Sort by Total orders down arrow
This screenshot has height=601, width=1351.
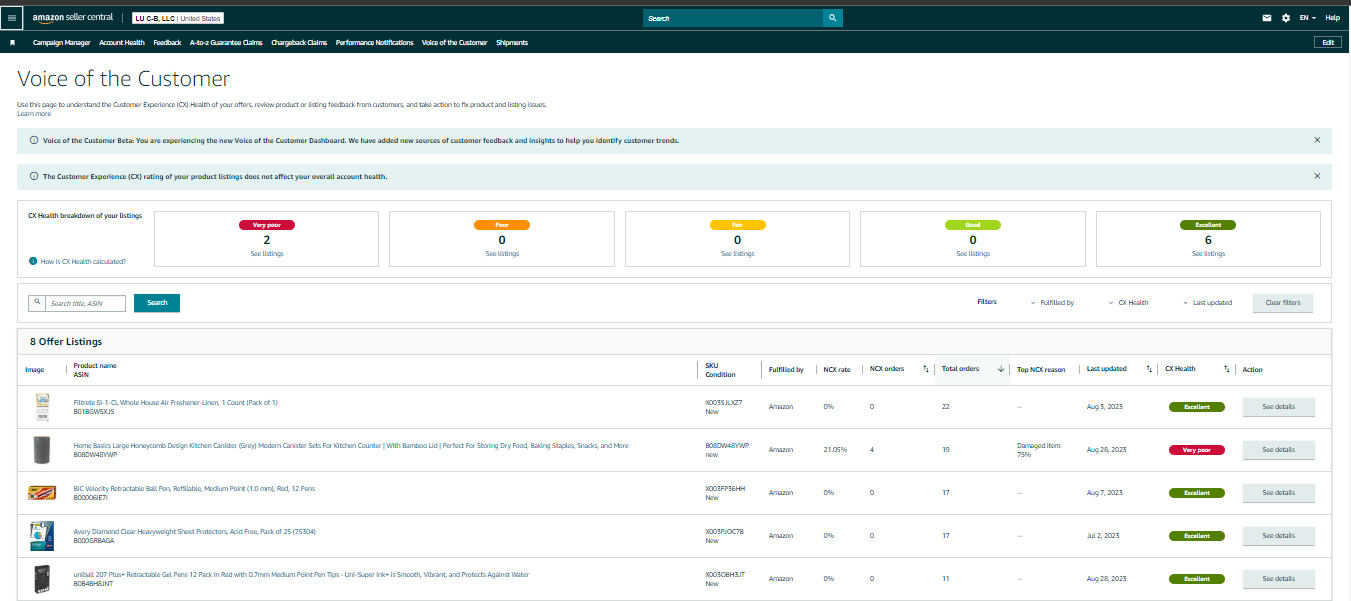click(1001, 369)
